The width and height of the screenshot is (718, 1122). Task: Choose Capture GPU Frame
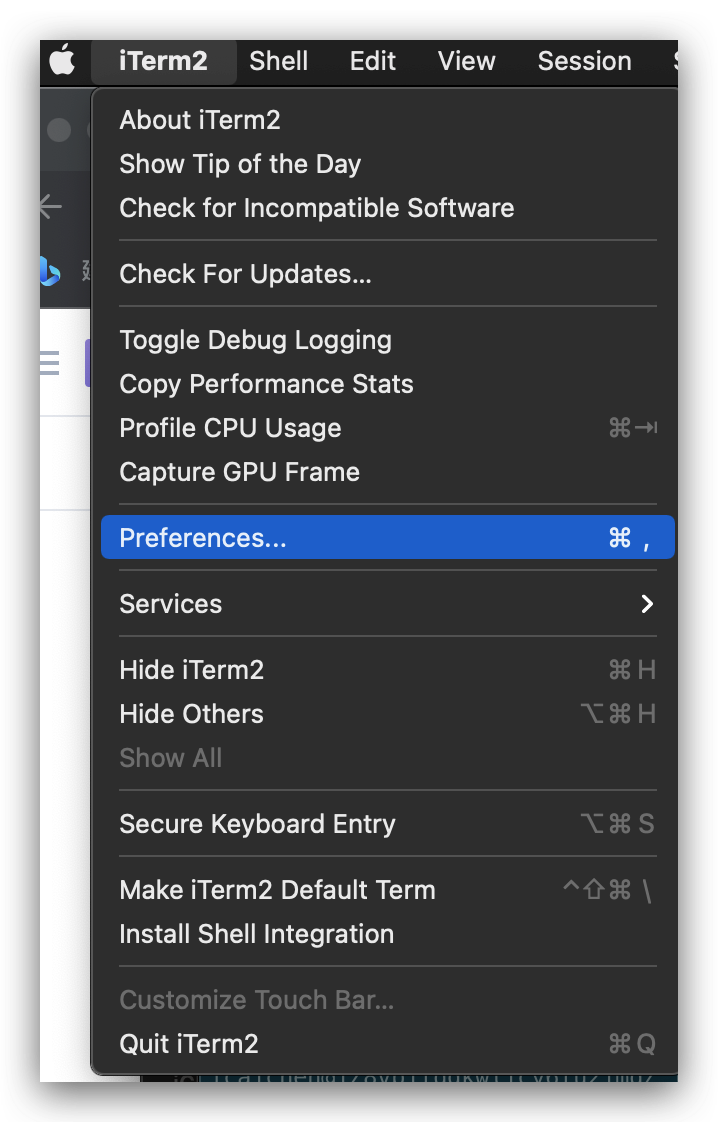240,472
